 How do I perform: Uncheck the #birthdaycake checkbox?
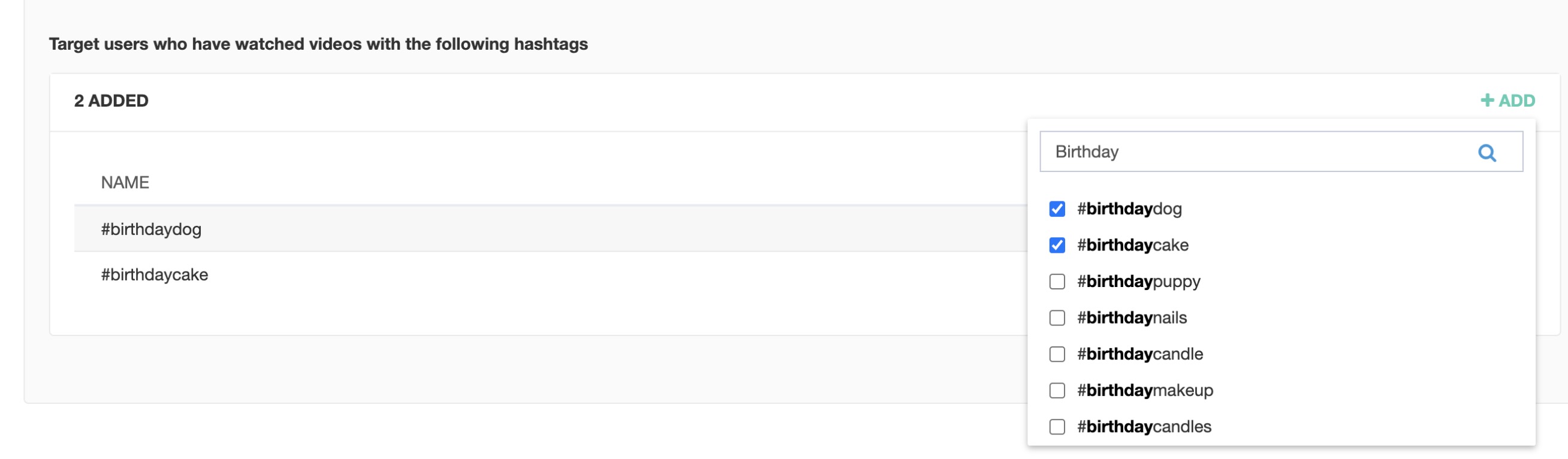pos(1057,245)
